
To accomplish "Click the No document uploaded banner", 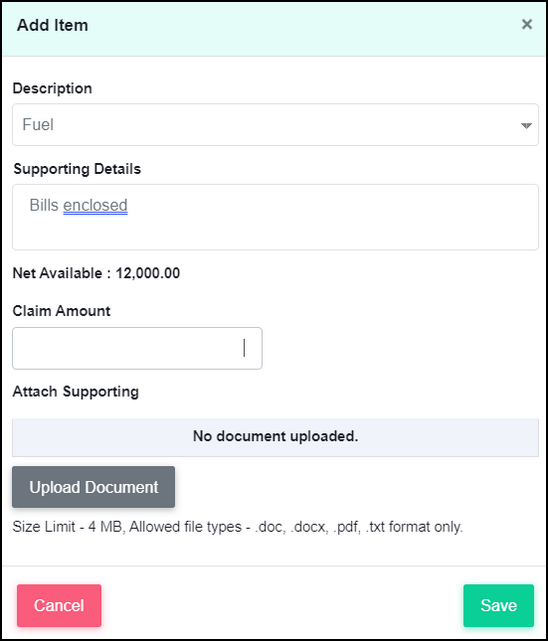I will click(x=275, y=437).
